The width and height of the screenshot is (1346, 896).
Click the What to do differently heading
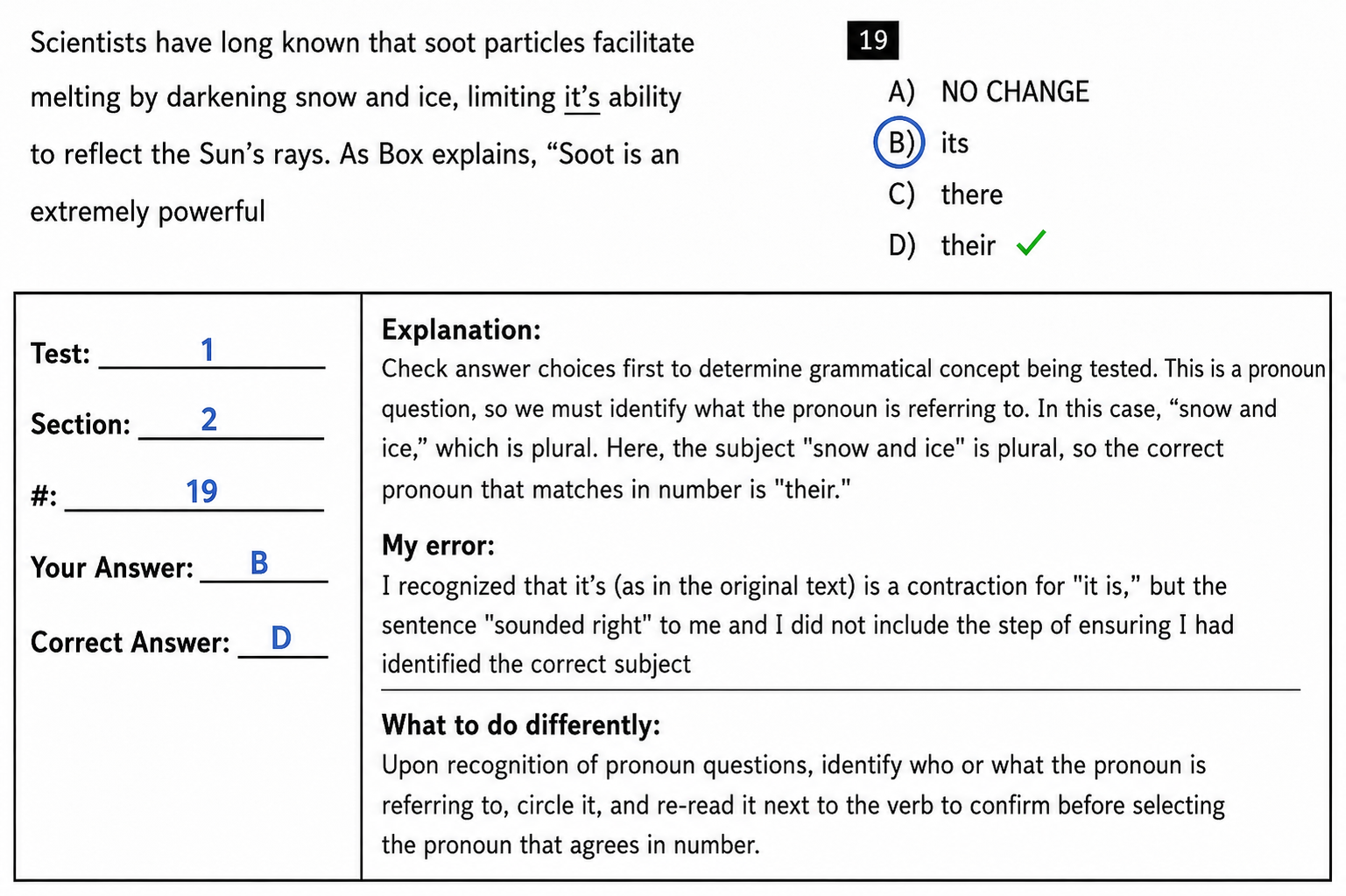click(x=521, y=725)
